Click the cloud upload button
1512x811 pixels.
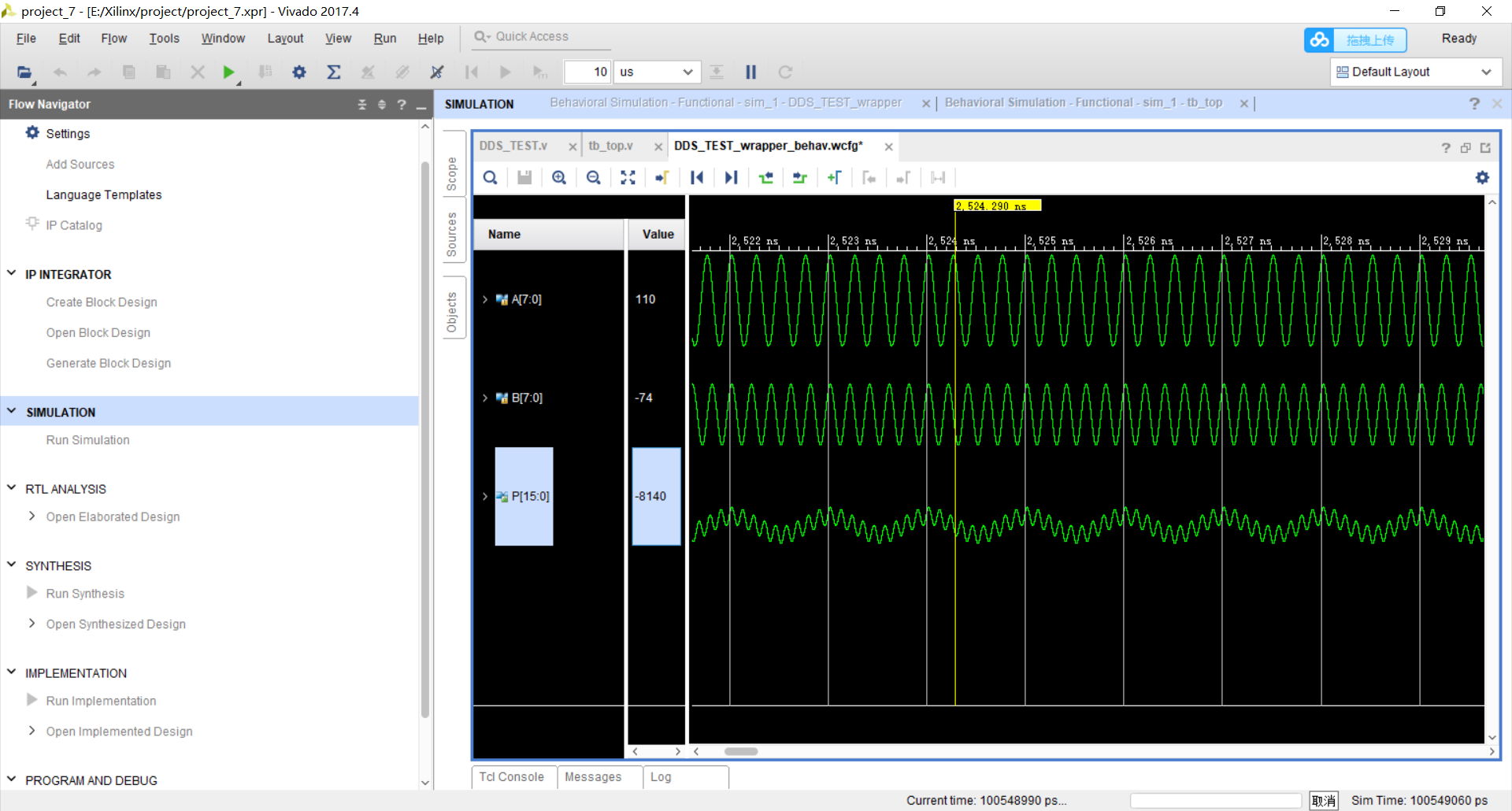click(x=1355, y=40)
